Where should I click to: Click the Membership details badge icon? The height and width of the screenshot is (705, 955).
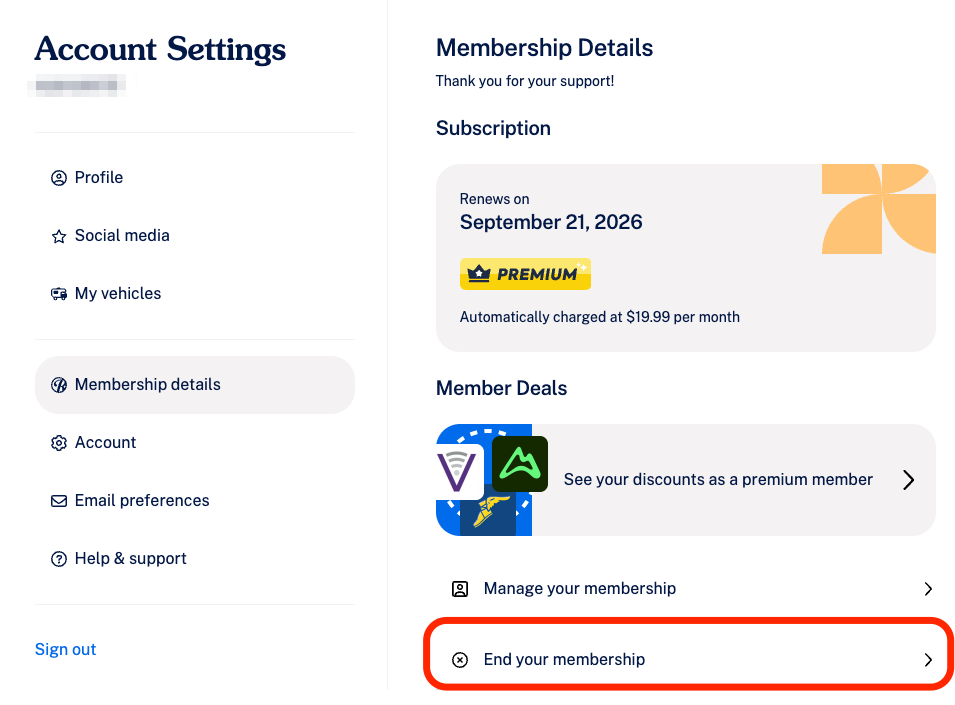tap(58, 385)
